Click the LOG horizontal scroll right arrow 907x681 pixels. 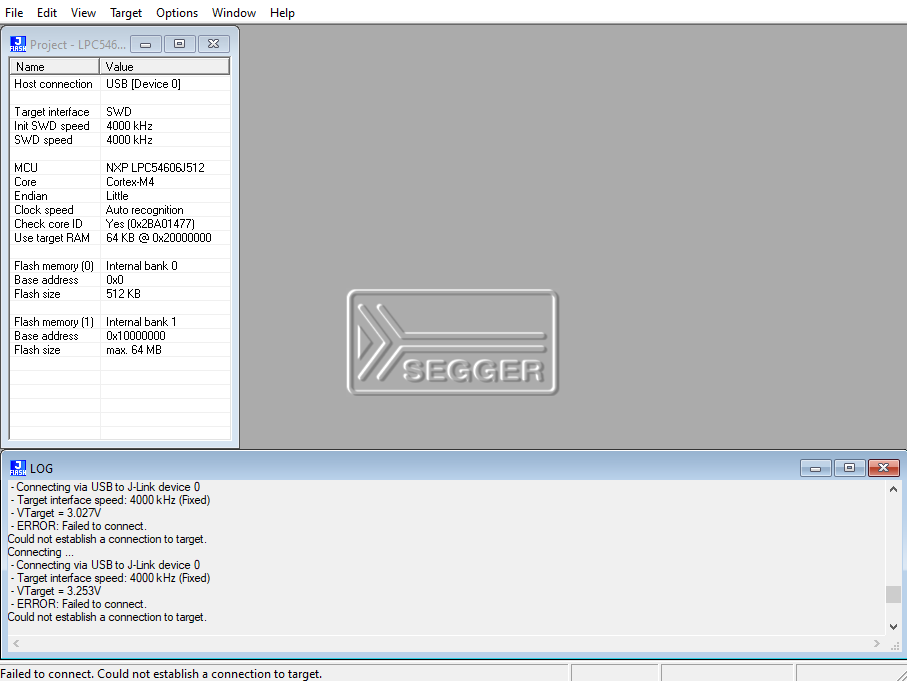pos(877,643)
